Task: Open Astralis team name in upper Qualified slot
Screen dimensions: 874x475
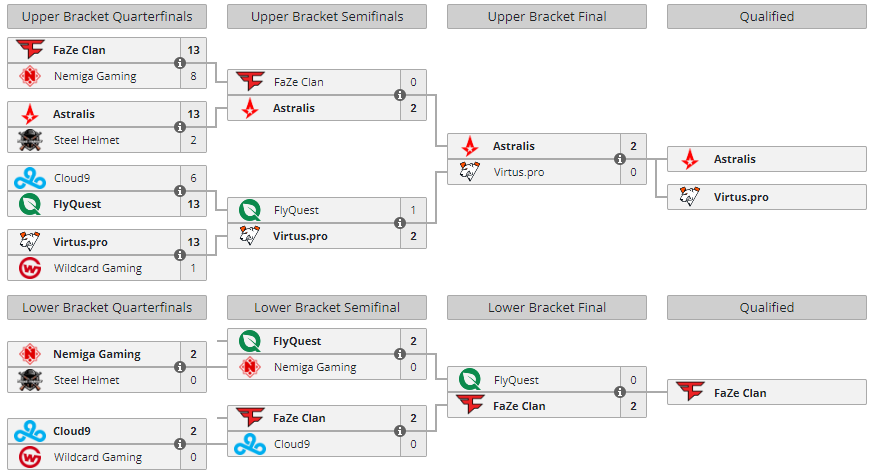Action: [734, 159]
